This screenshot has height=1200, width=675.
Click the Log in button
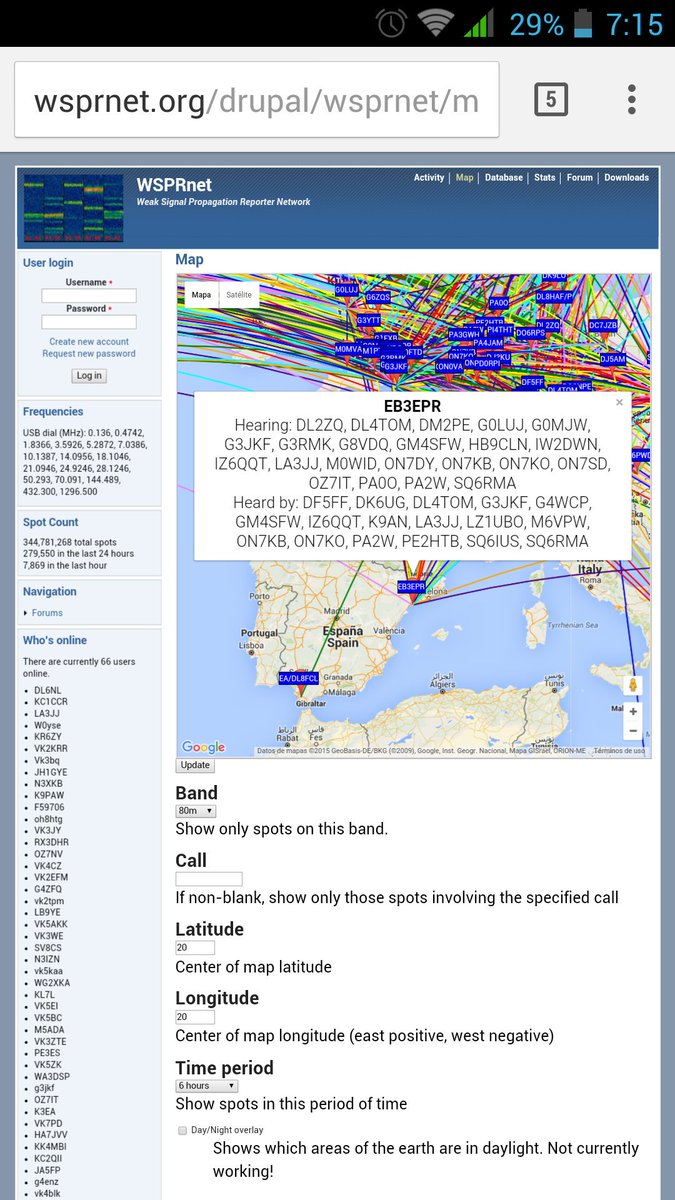(x=89, y=376)
